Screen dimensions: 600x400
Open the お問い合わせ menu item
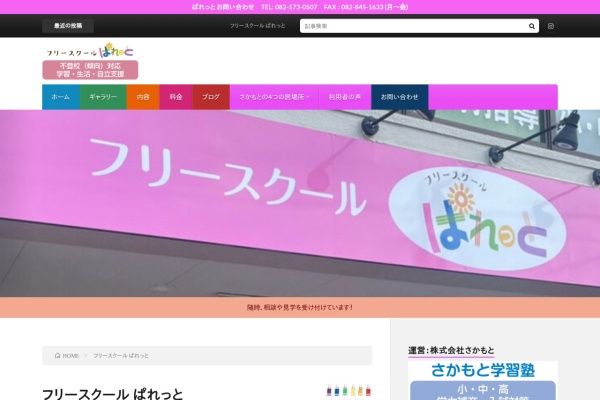pyautogui.click(x=399, y=97)
